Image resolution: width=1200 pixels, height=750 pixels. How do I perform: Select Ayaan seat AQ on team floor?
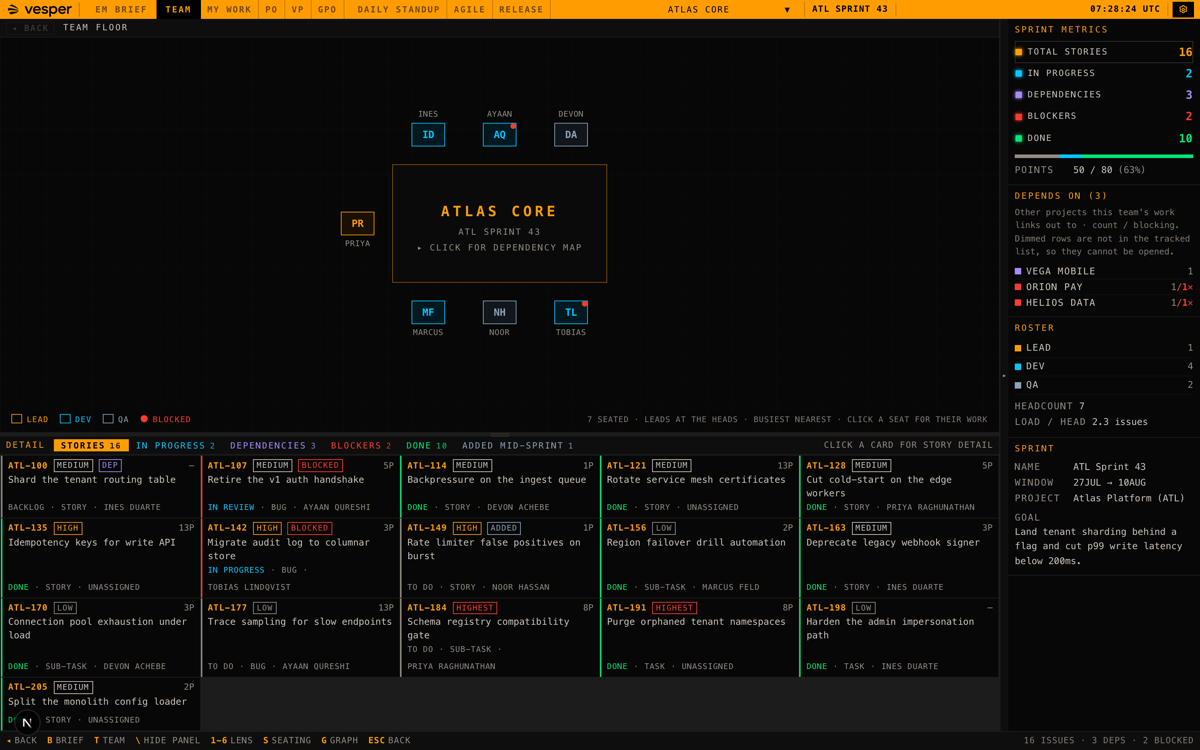click(499, 135)
